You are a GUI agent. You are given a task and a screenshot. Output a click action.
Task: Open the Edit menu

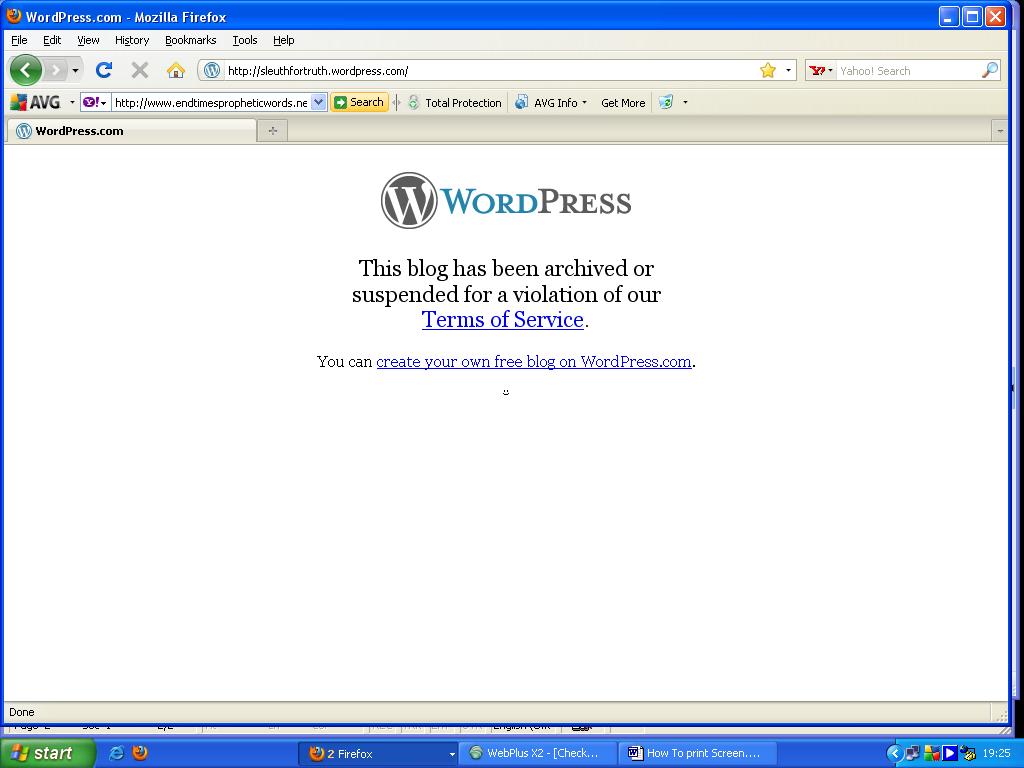coord(52,40)
